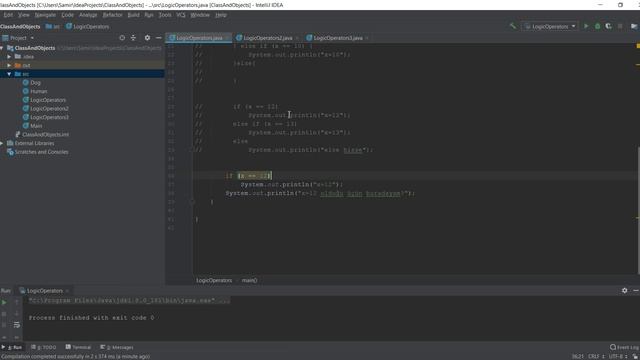Open the Code menu
Viewport: 640px width, 360px height.
click(67, 15)
